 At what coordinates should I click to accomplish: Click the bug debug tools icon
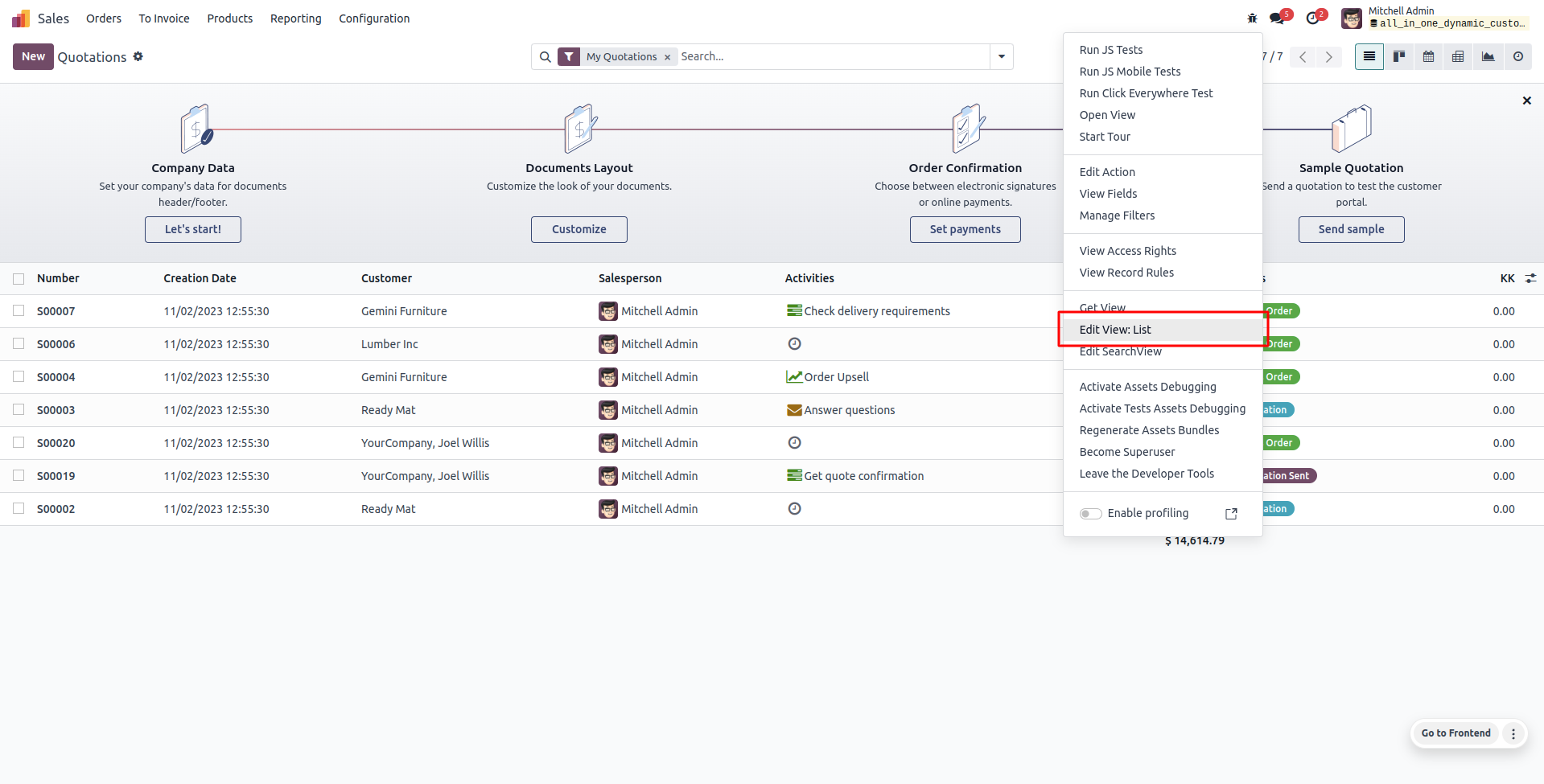1252,18
